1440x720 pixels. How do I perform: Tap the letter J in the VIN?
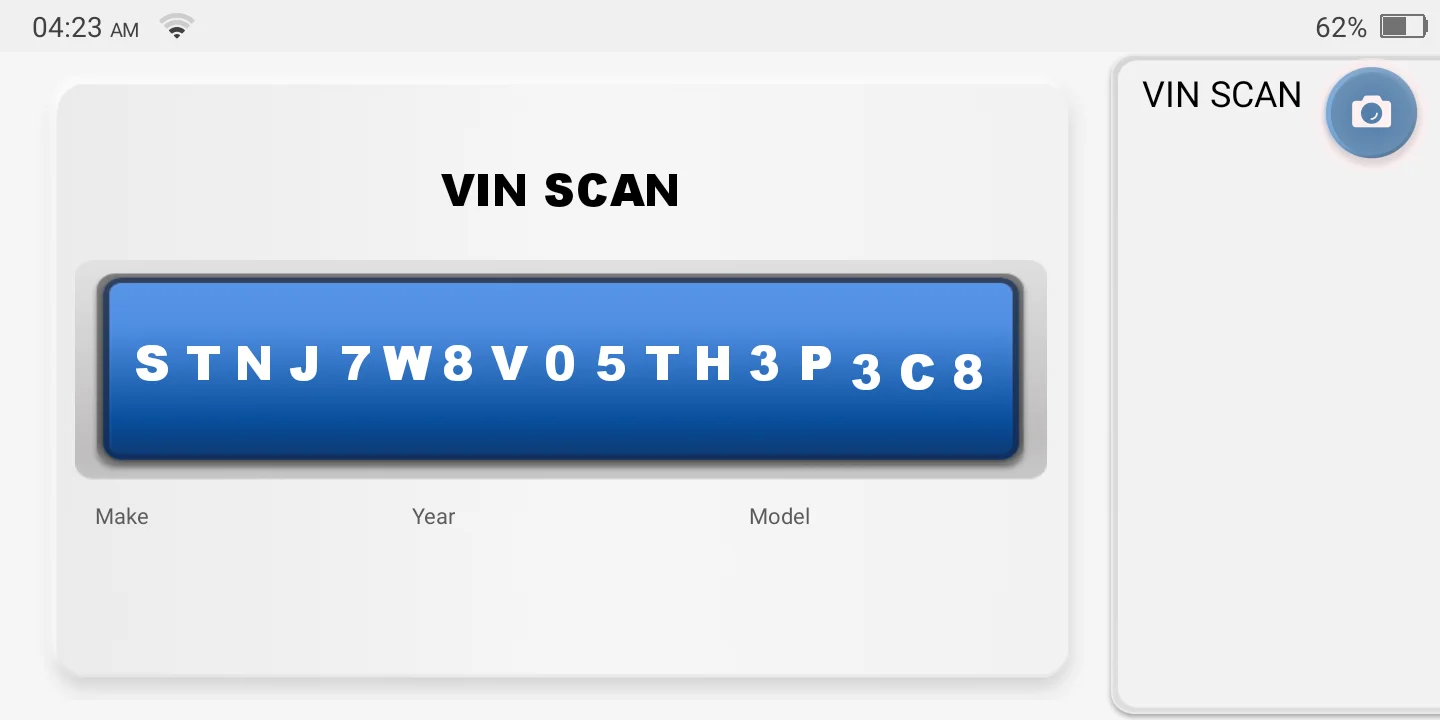coord(304,363)
